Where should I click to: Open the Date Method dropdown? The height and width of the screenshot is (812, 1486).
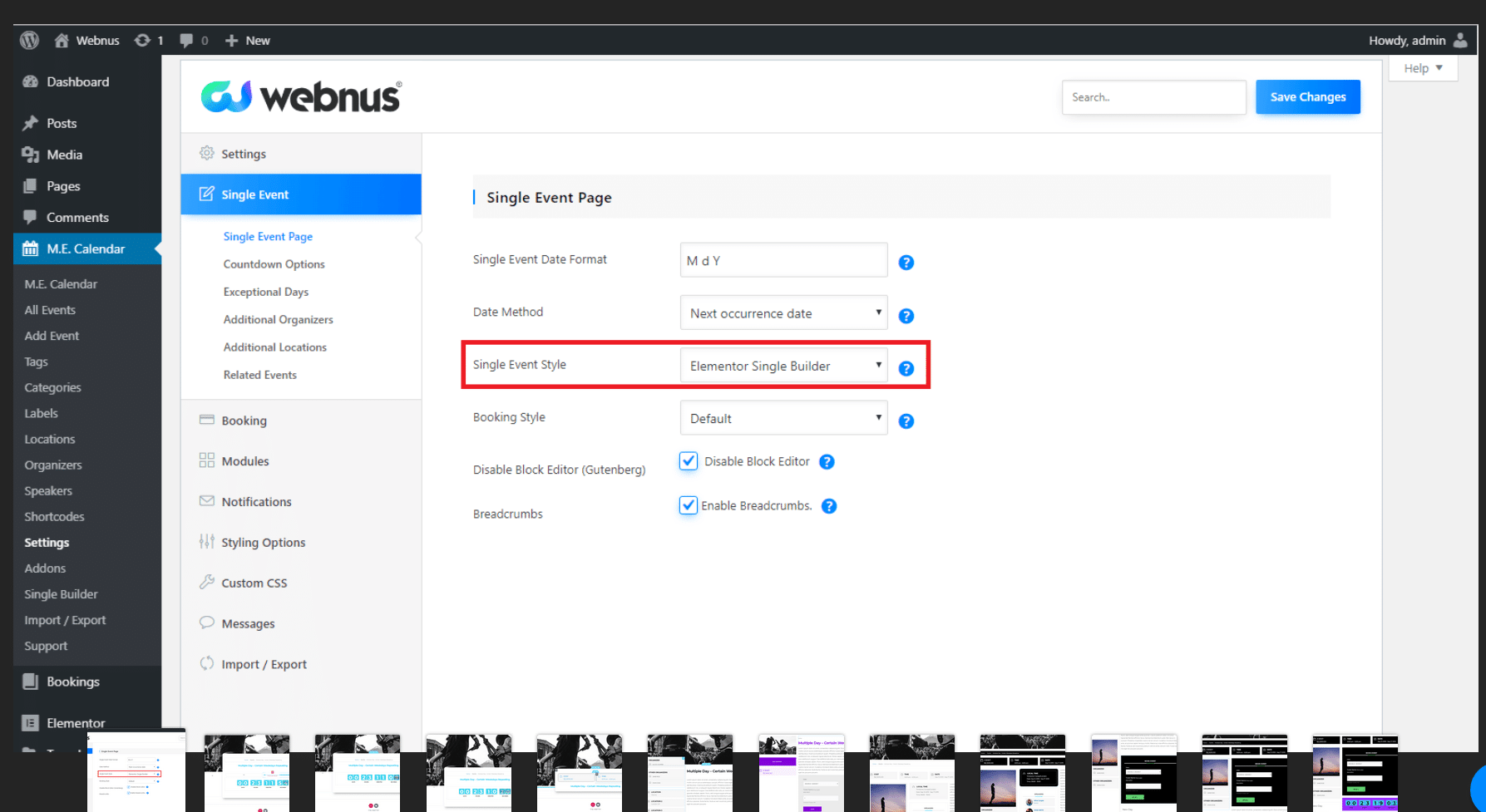point(782,312)
